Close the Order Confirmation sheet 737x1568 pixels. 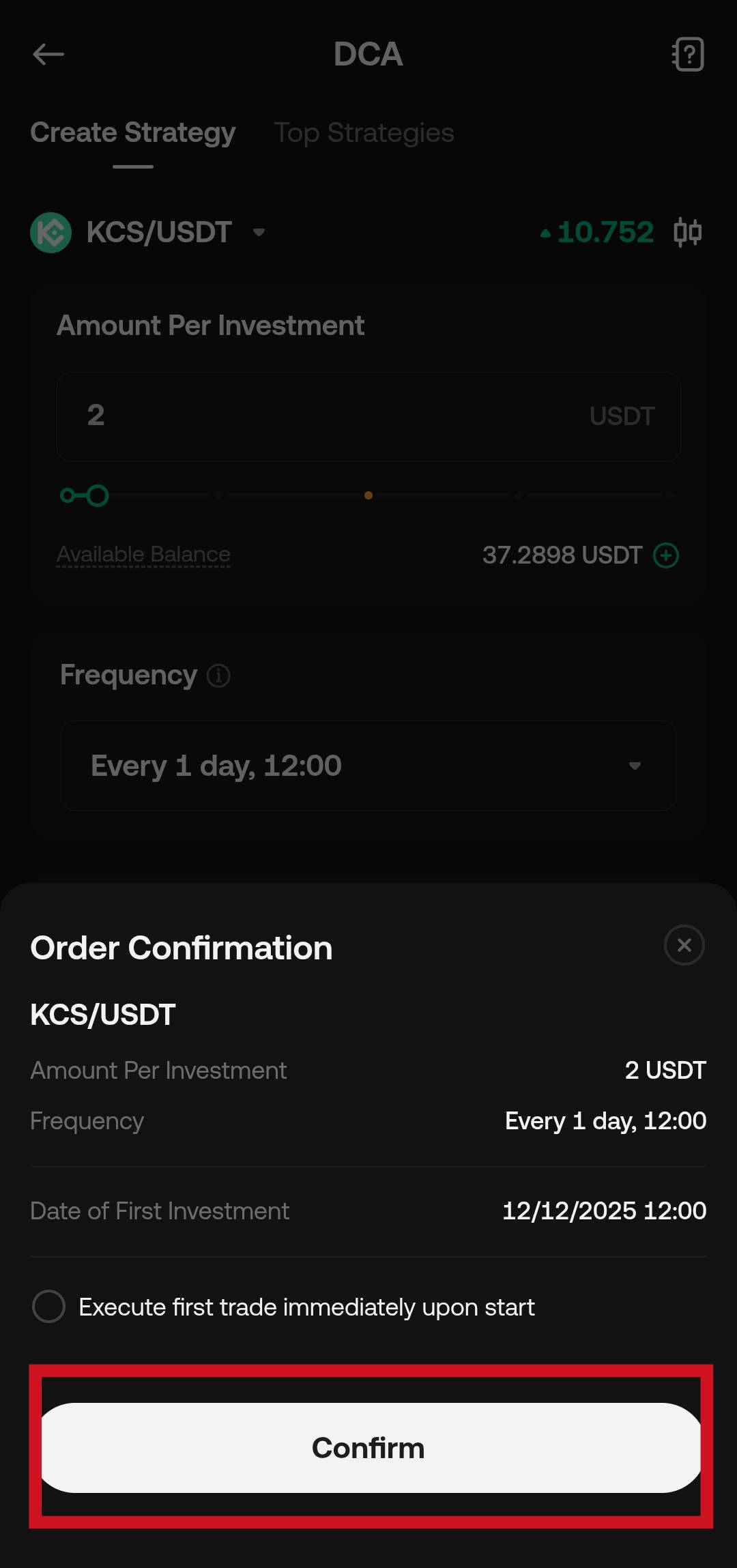point(684,945)
